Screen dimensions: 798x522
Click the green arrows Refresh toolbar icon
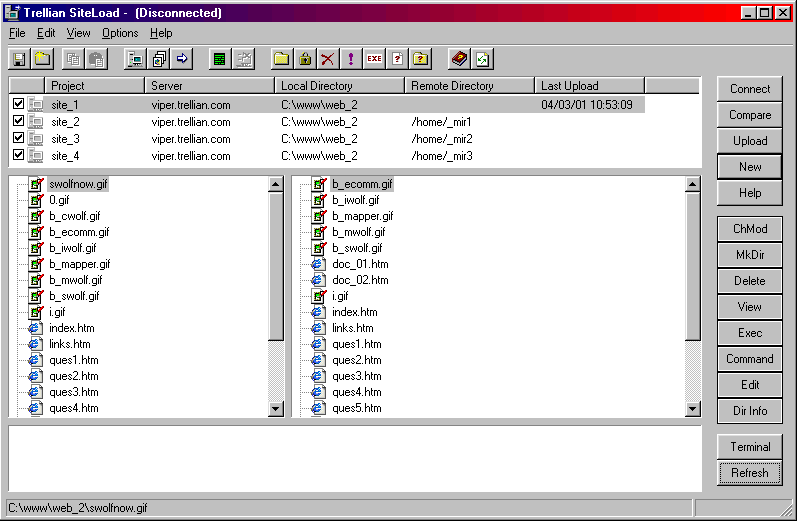click(x=482, y=59)
